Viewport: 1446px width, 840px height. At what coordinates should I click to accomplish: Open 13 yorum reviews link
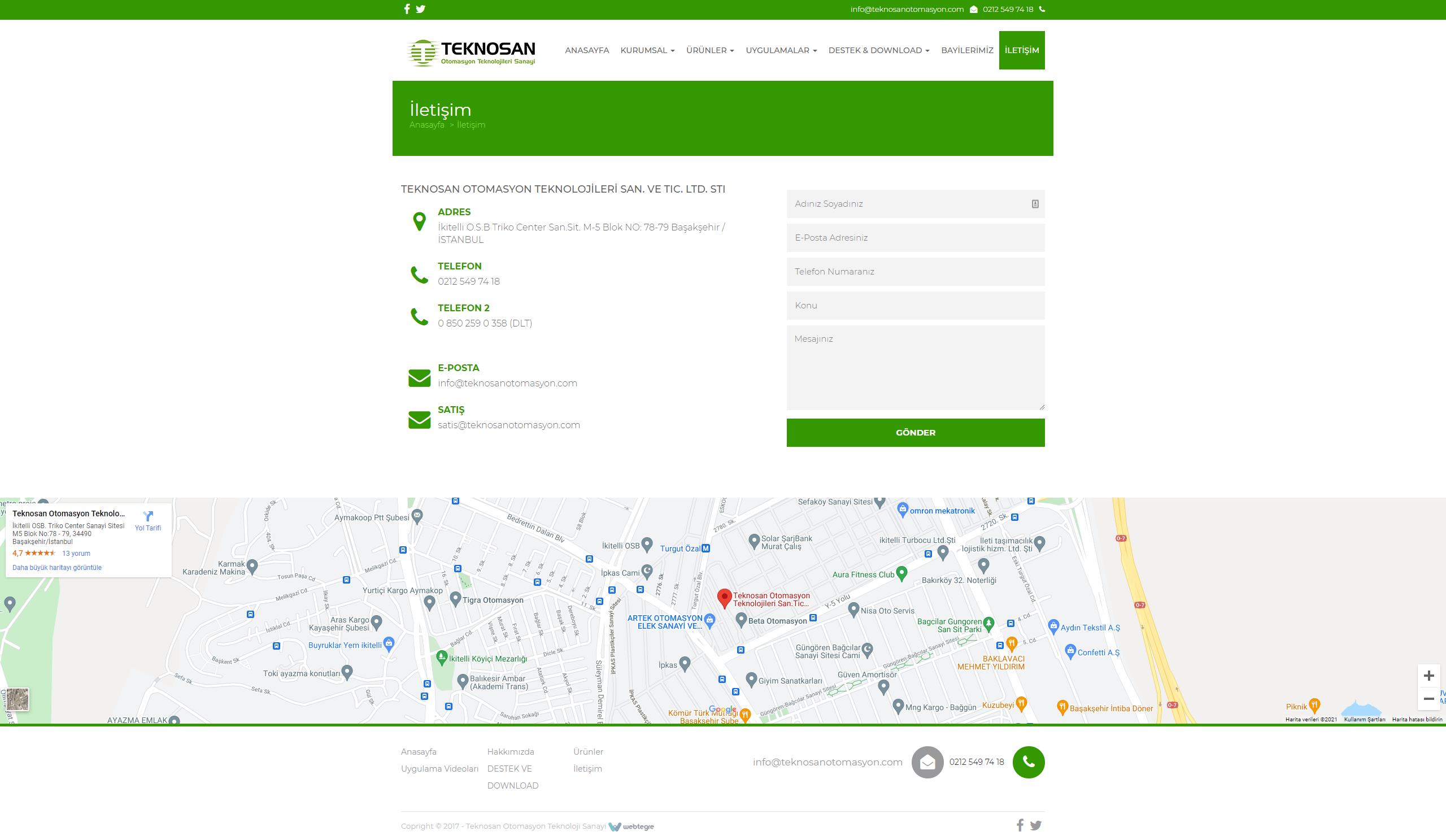click(x=76, y=553)
